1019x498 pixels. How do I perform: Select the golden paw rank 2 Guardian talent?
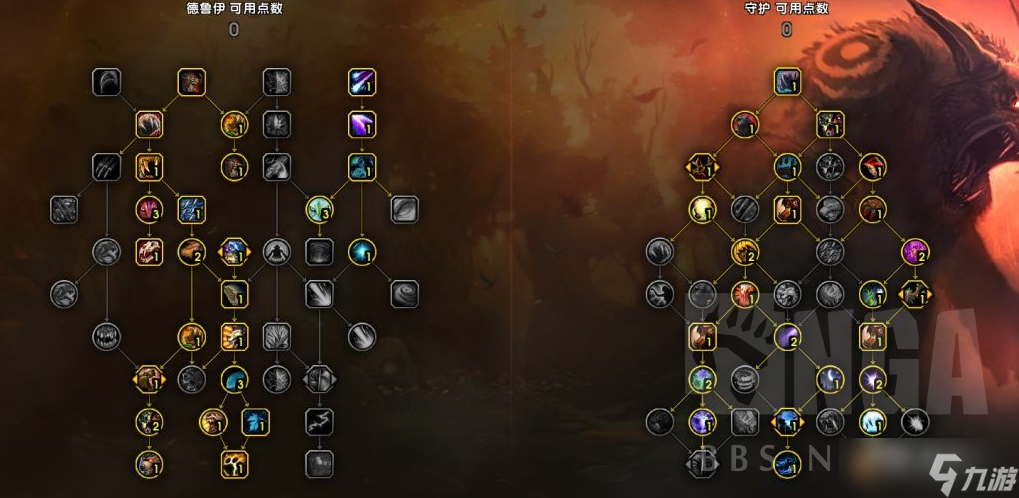coord(745,252)
